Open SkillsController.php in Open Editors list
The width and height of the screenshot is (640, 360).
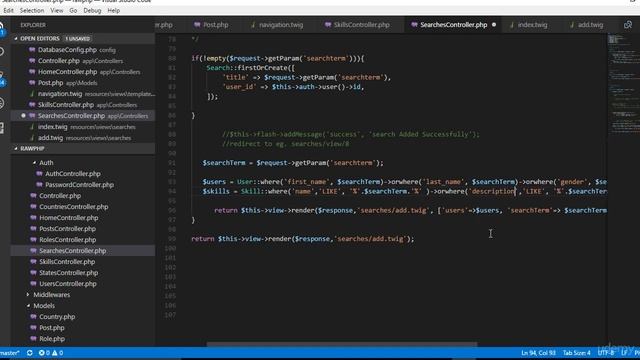tap(82, 105)
